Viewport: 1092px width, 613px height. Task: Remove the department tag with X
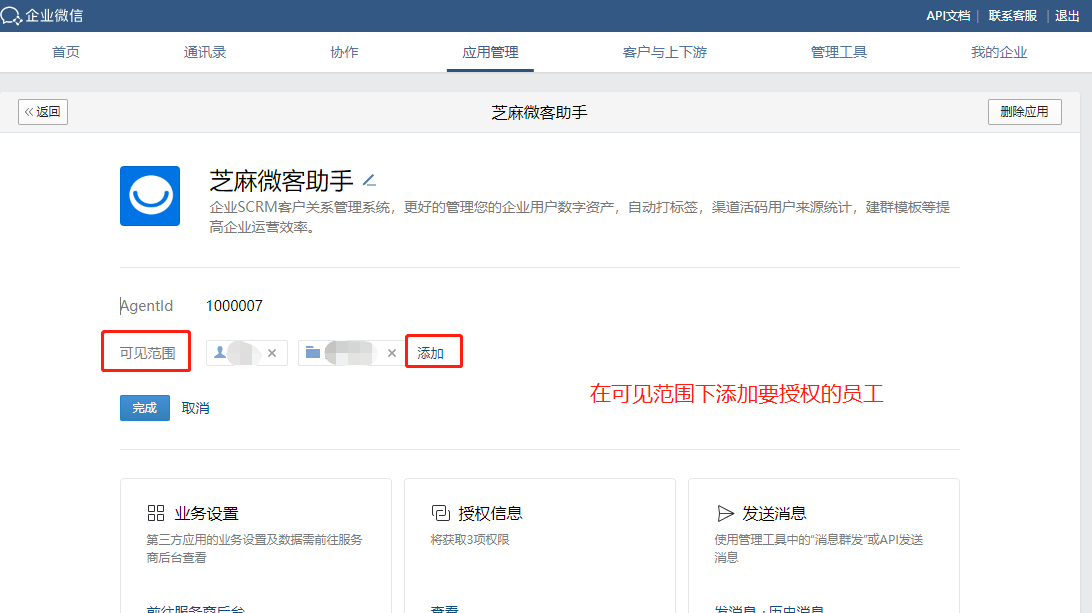pos(392,353)
